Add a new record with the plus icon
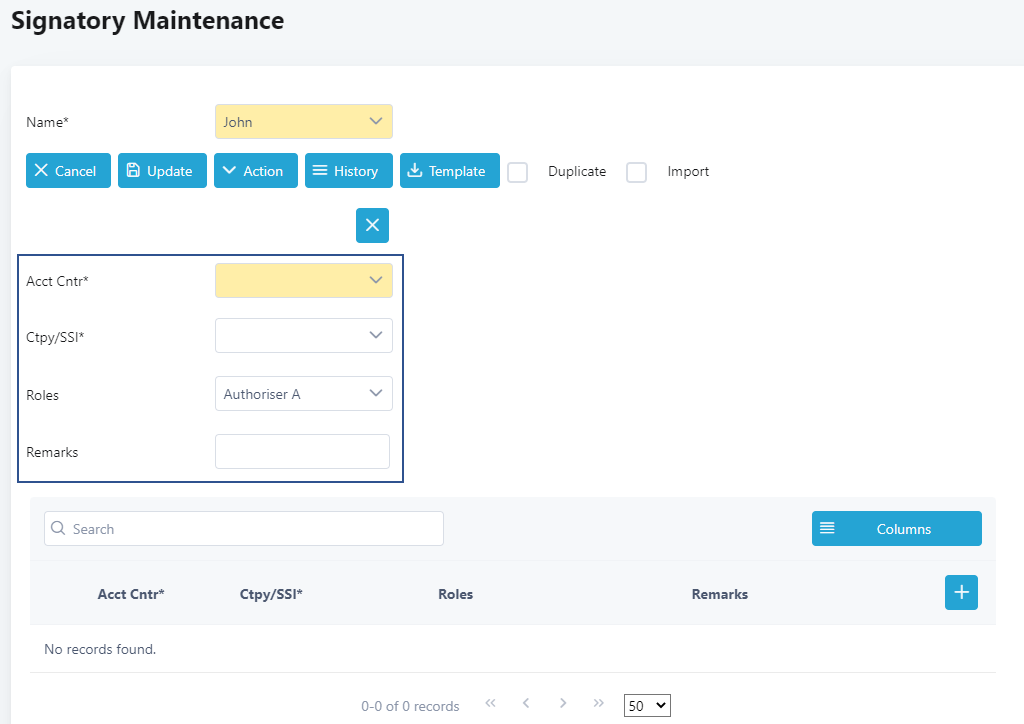Viewport: 1024px width, 724px height. pos(961,593)
